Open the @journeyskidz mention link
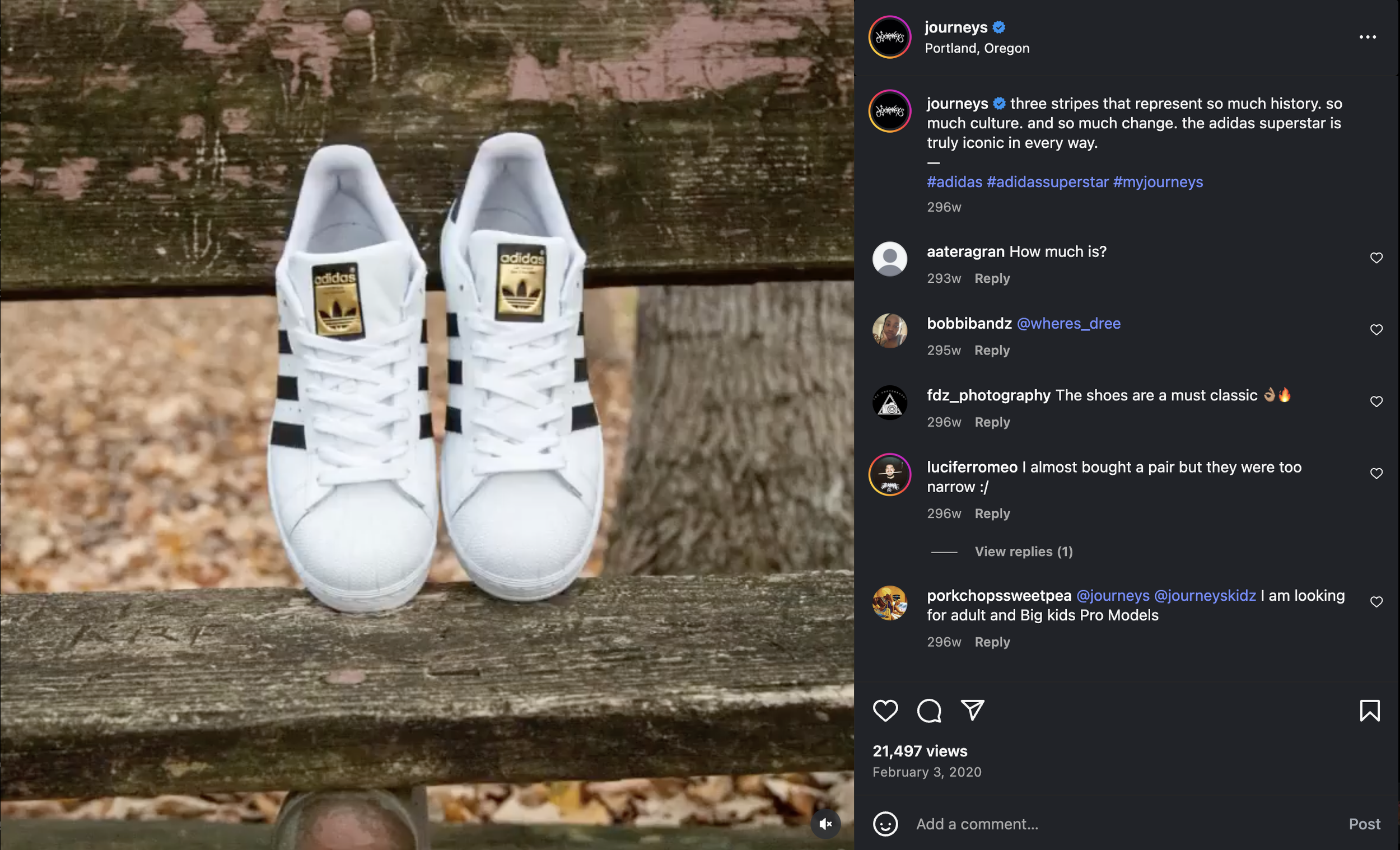Screen dimensions: 1400x850 pos(1205,595)
